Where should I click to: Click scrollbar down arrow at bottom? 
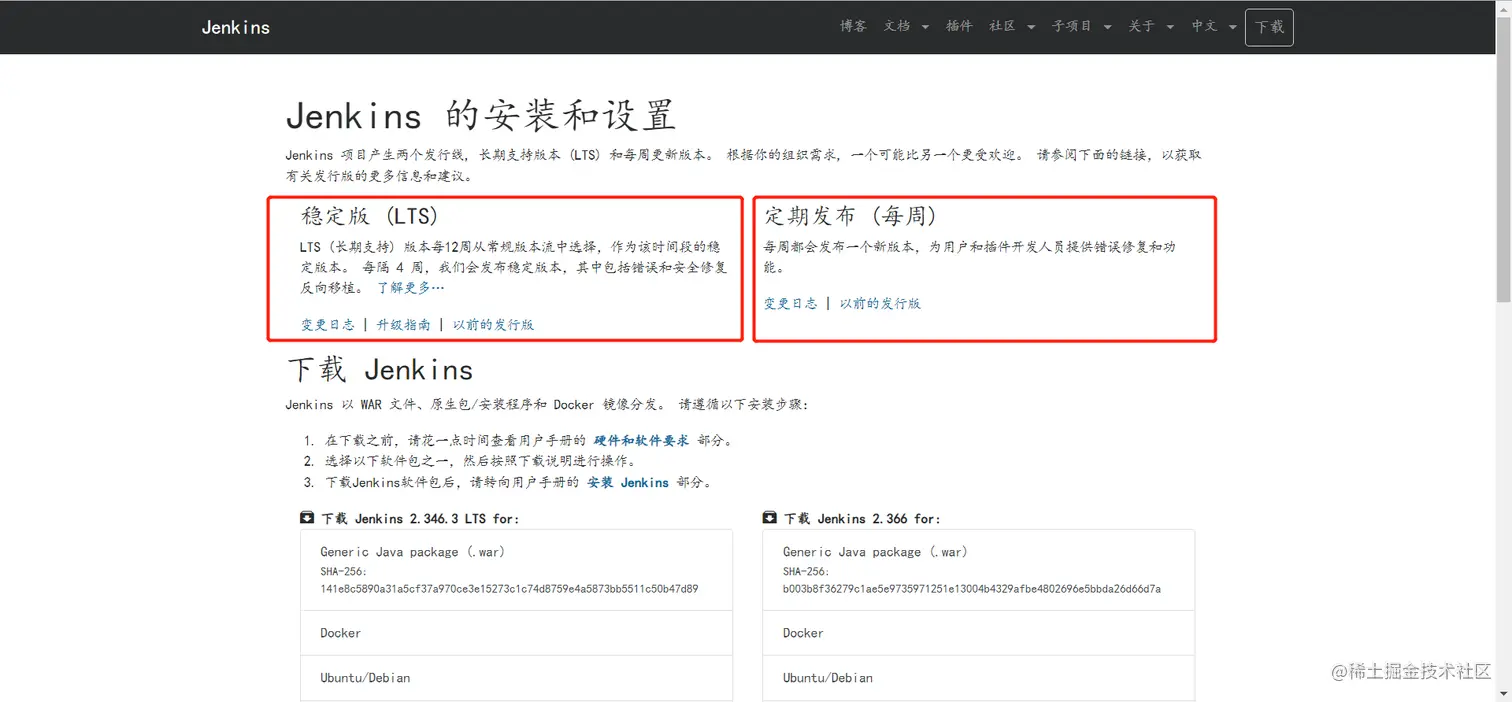coord(1503,694)
